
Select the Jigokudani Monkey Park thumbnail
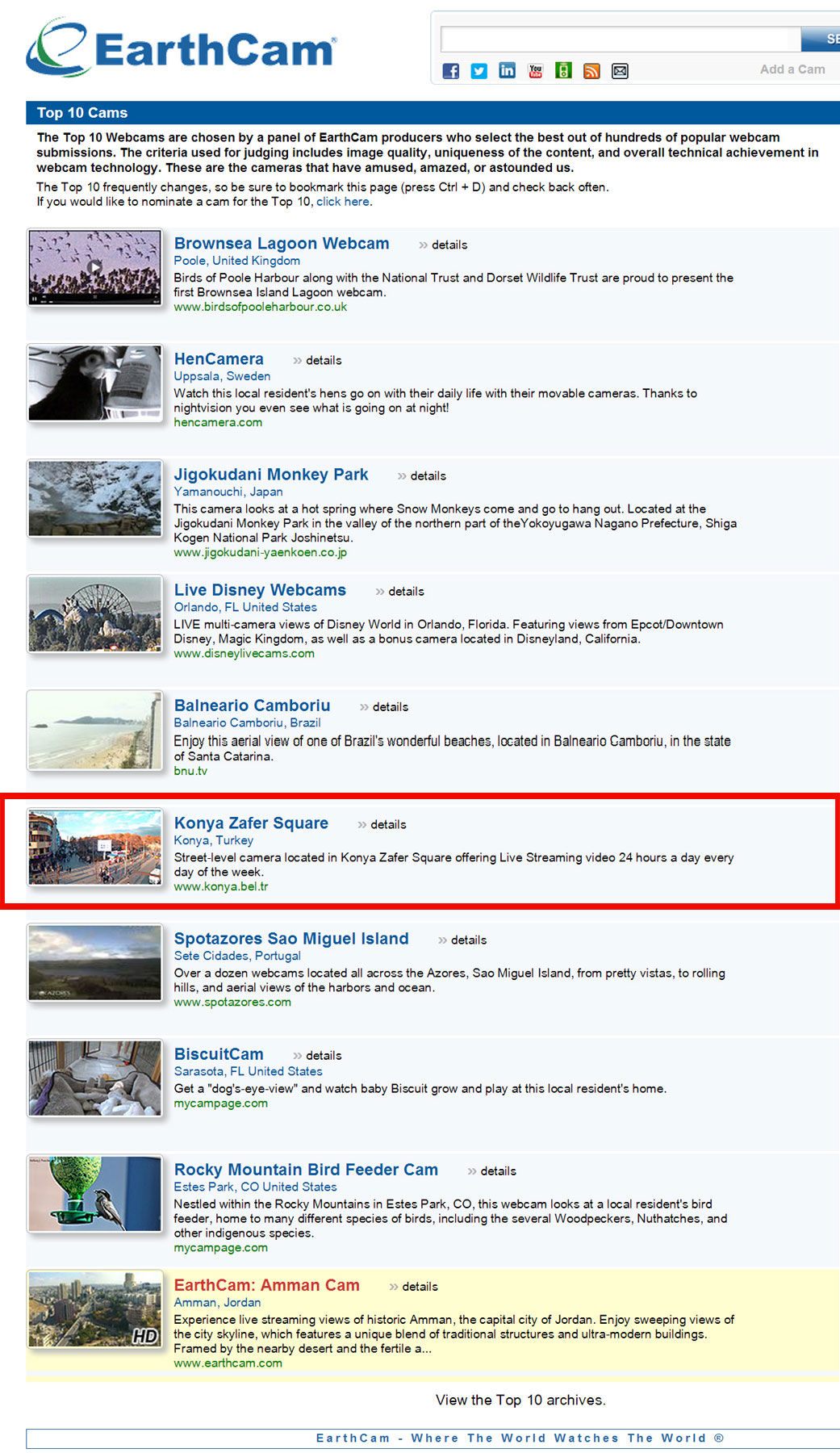click(x=95, y=498)
